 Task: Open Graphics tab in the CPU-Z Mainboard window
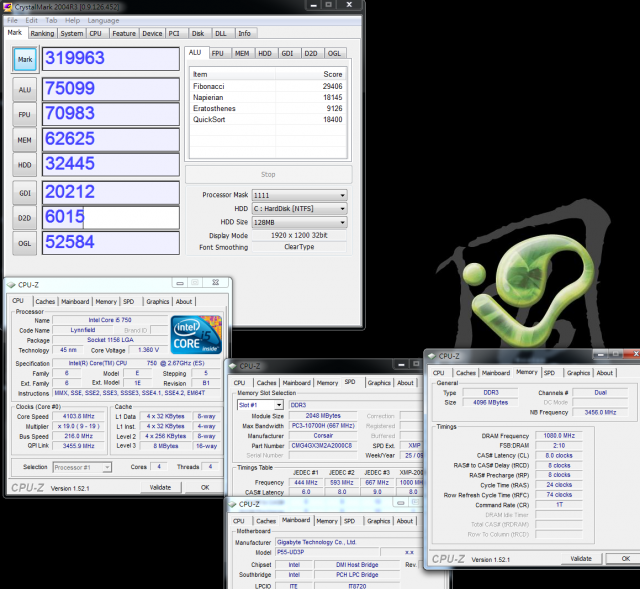point(378,521)
